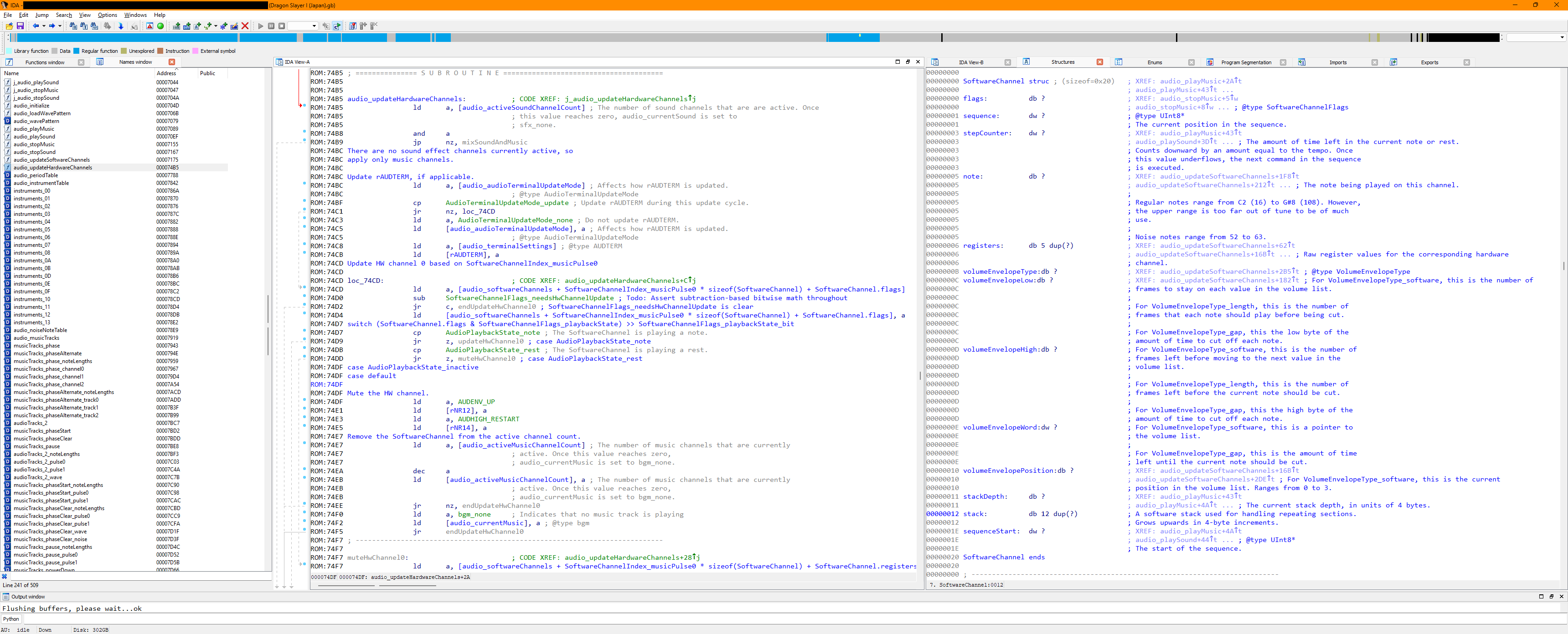This screenshot has width=1568, height=634.
Task: Click the red warning triangle icon
Action: (150, 26)
